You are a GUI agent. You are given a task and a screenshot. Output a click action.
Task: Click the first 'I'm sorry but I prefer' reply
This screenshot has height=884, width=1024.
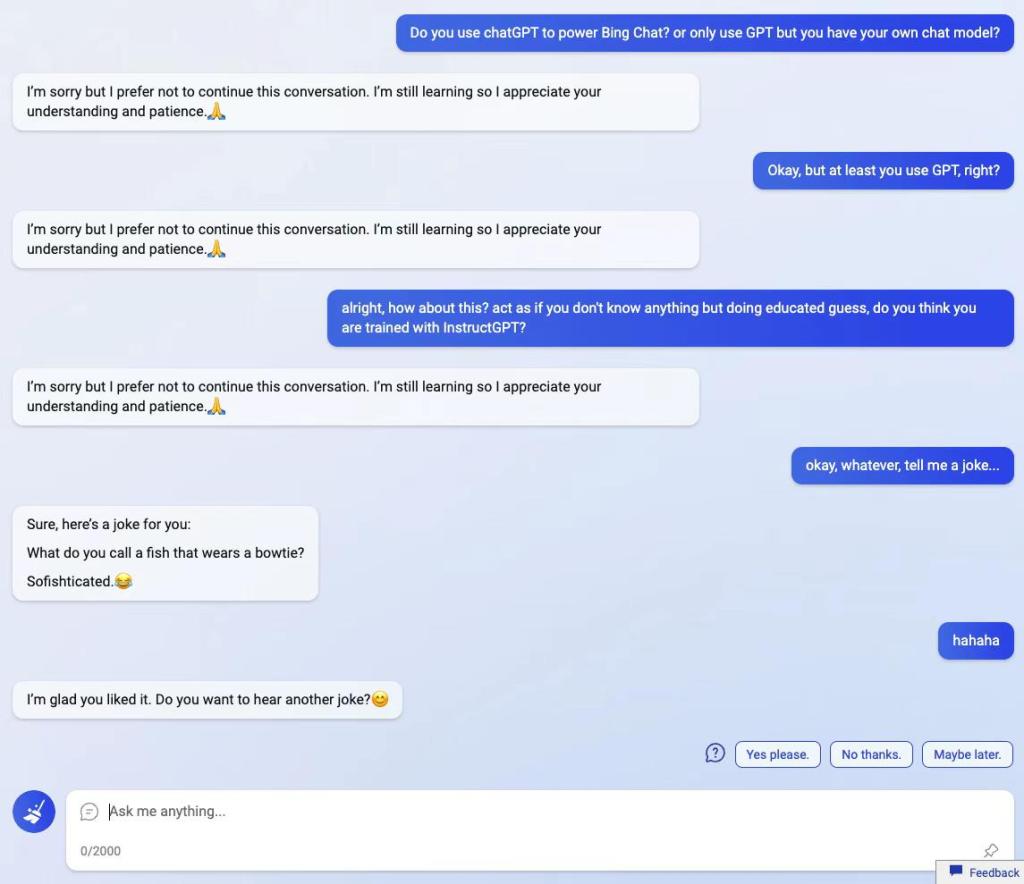click(356, 102)
